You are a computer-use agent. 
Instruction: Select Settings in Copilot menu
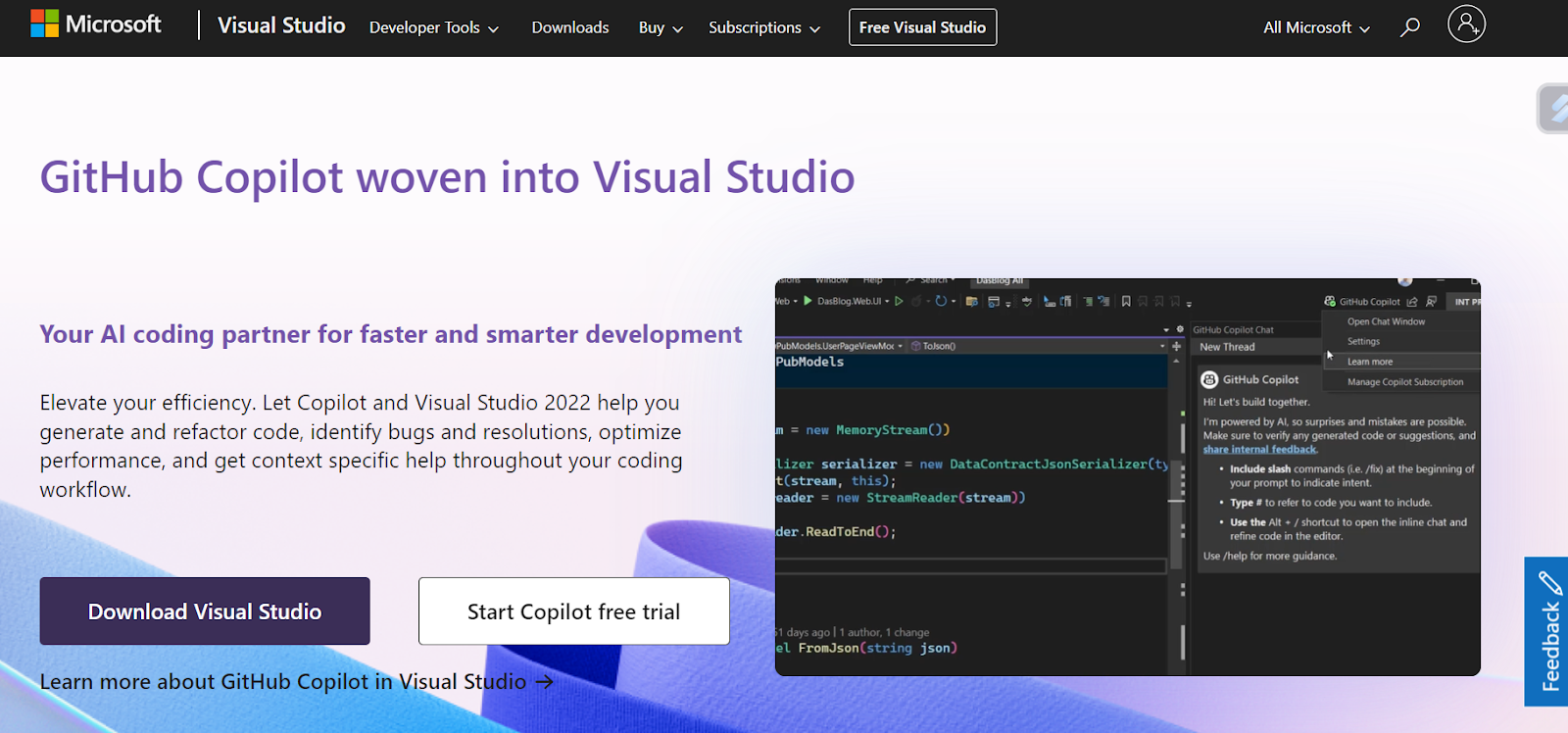point(1363,341)
